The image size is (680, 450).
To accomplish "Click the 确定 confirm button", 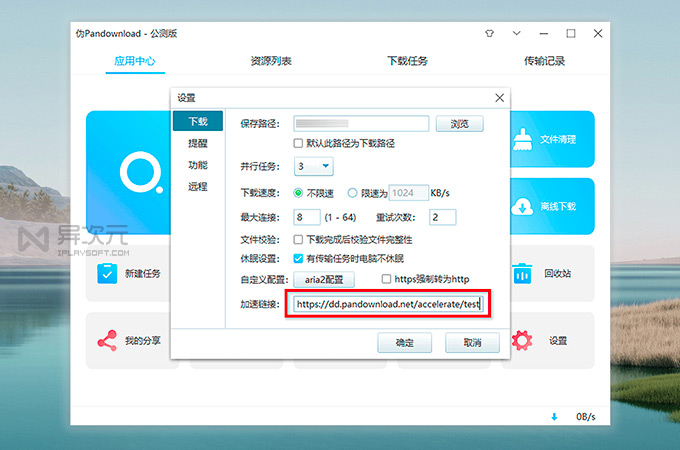I will 405,342.
